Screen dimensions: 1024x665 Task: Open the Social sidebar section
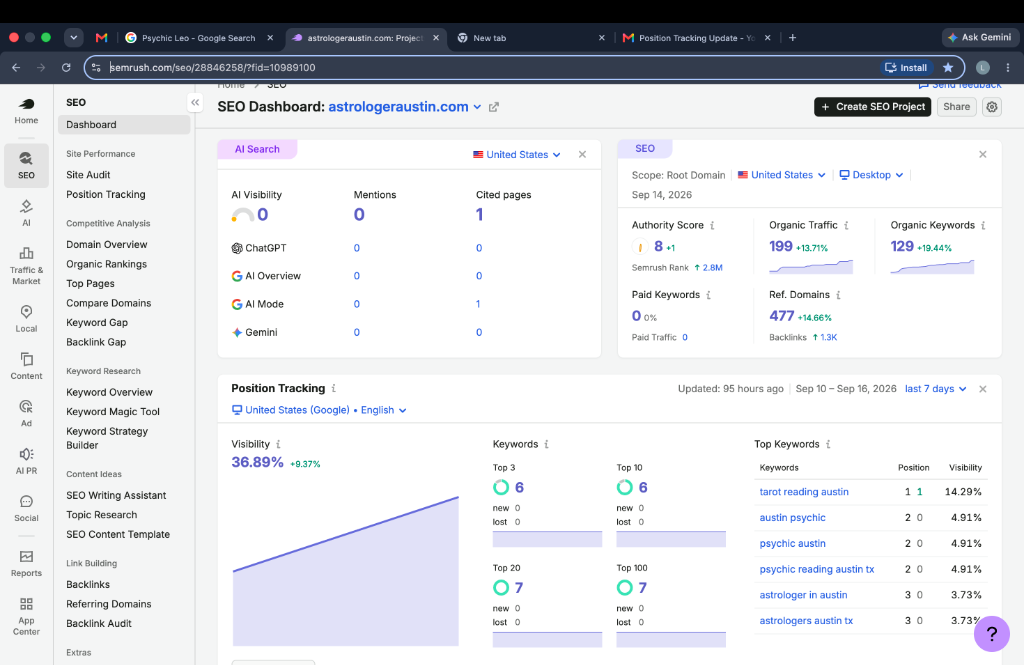[26, 508]
